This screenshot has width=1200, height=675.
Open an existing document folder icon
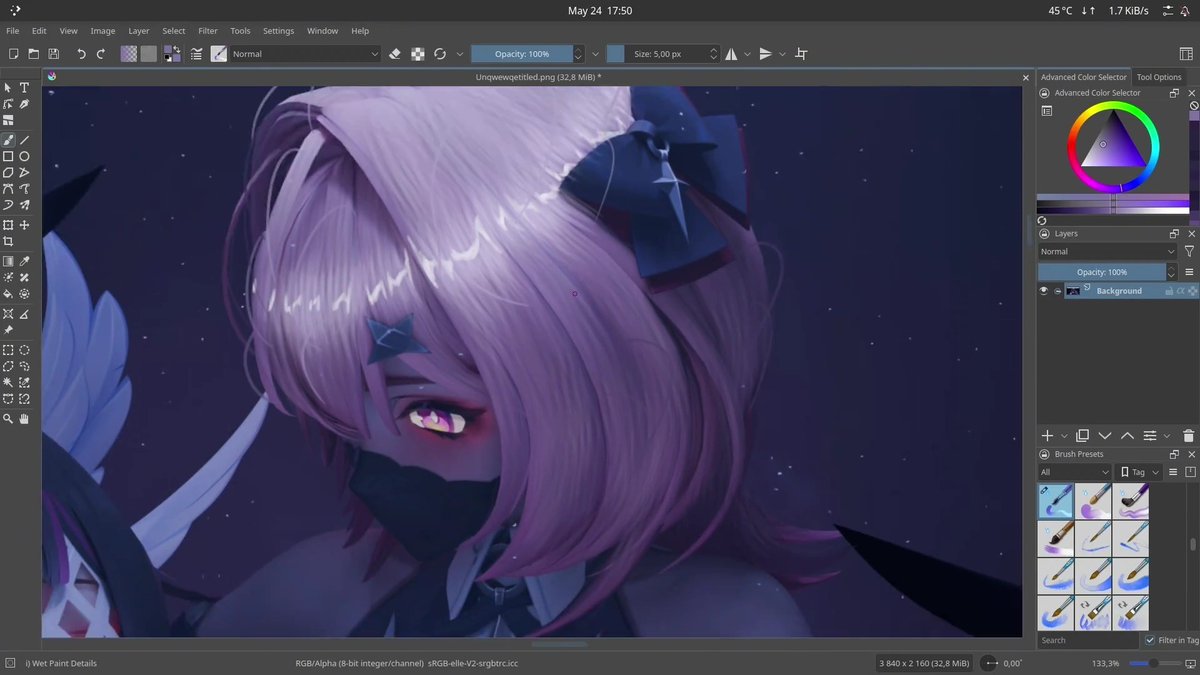click(34, 54)
